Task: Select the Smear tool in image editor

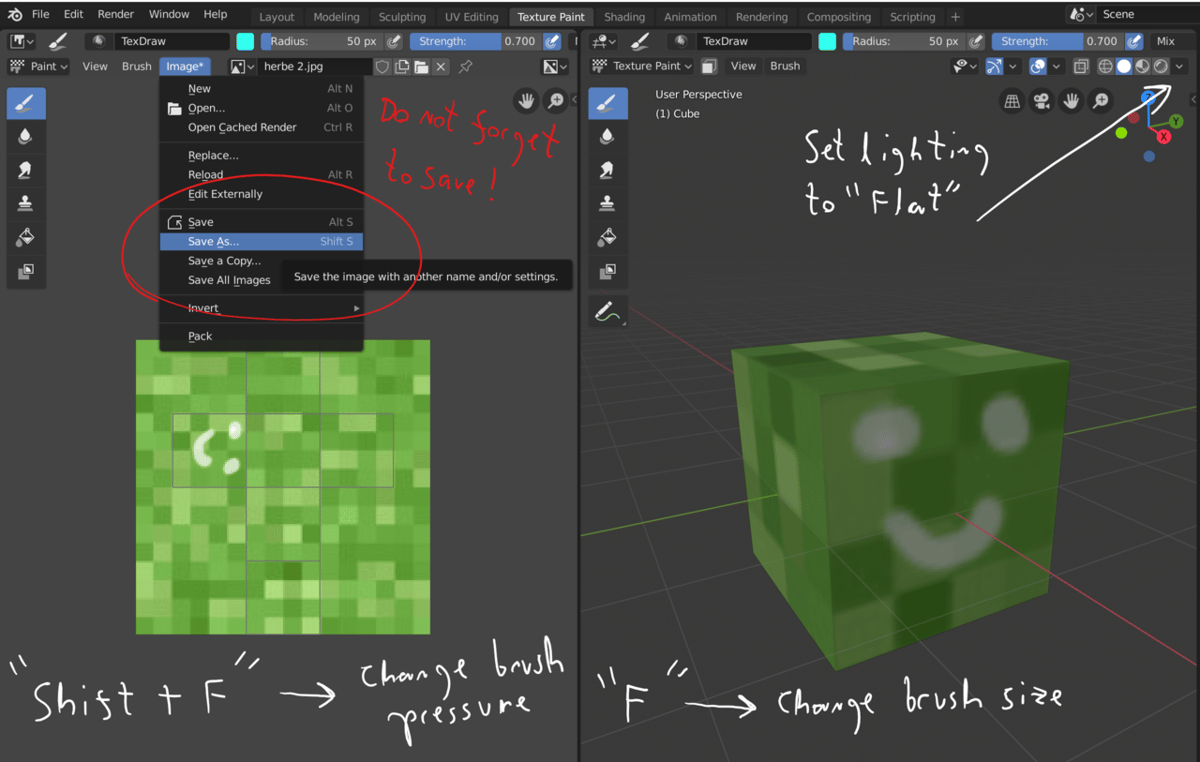Action: [x=25, y=171]
